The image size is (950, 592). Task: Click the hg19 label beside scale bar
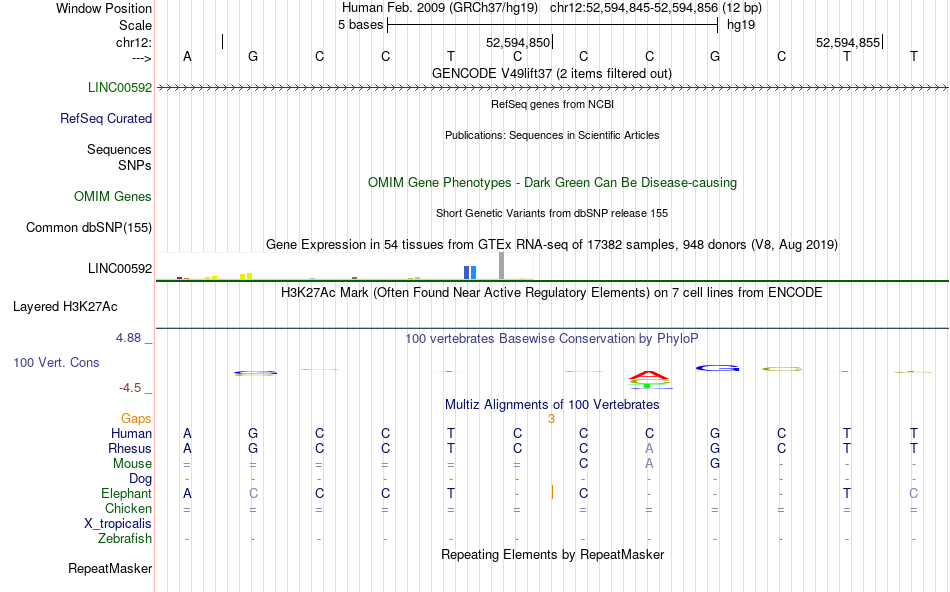point(741,25)
